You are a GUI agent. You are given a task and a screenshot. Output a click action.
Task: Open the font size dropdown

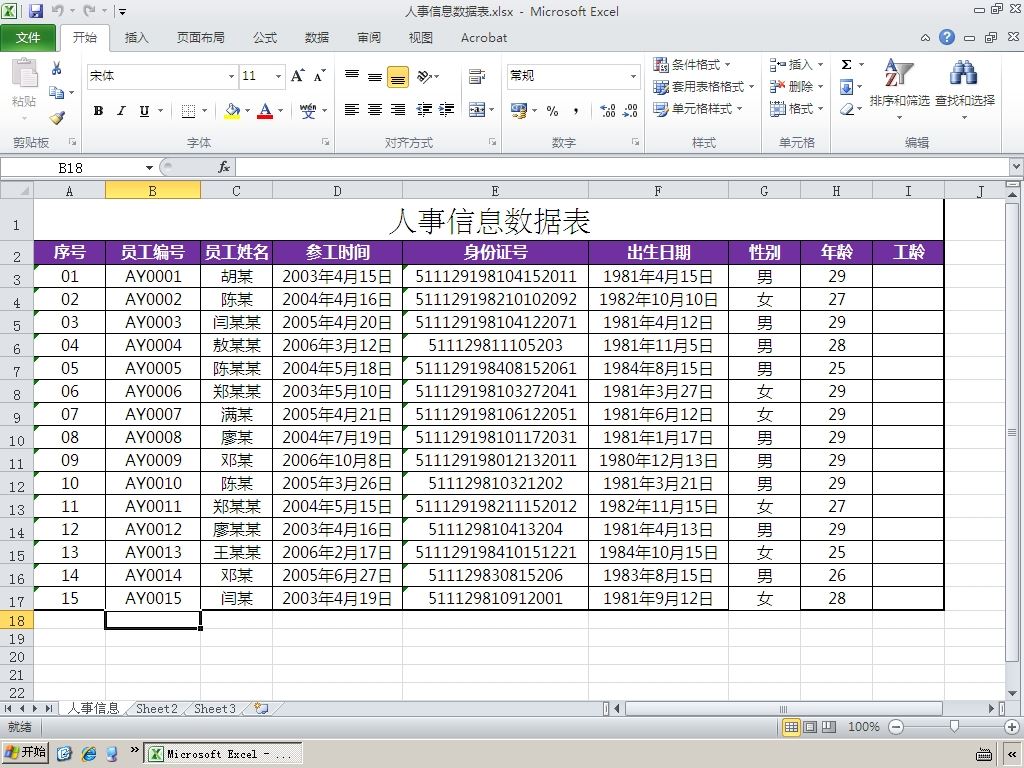click(x=278, y=76)
